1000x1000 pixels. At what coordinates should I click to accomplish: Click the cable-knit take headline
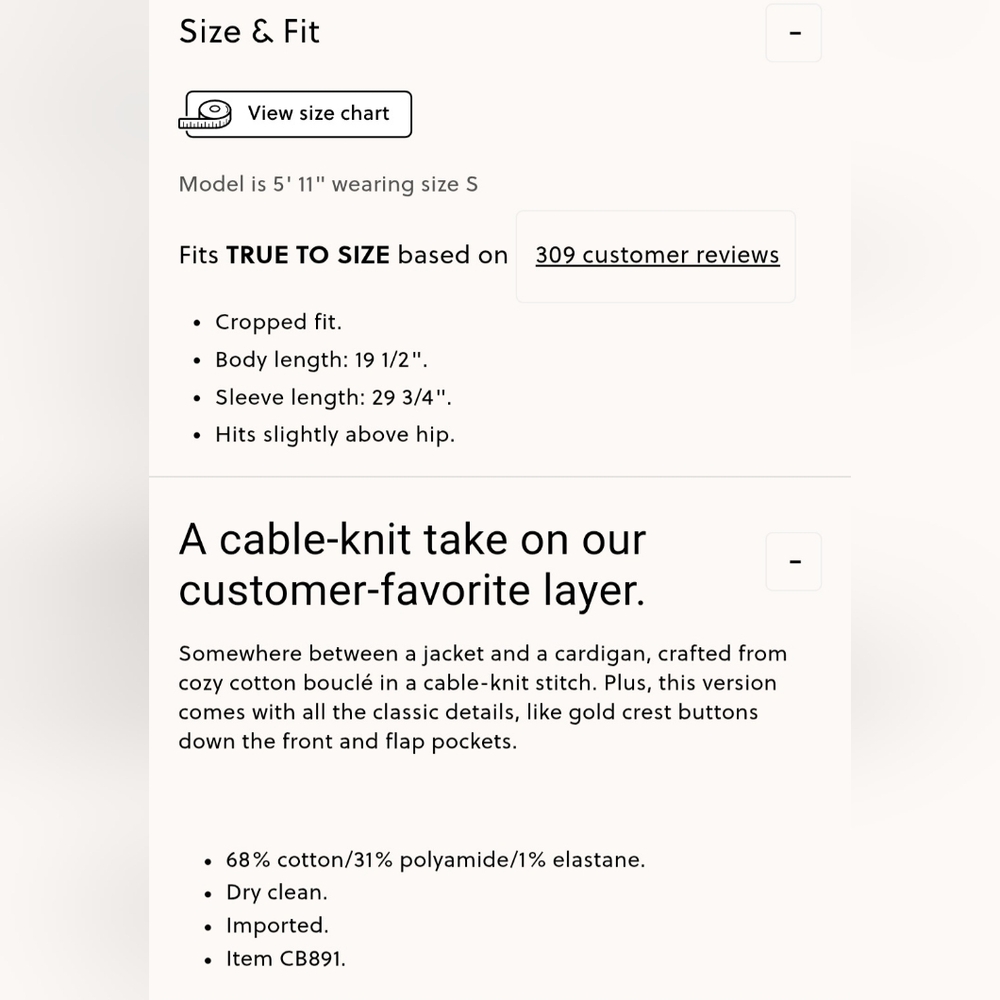pos(412,565)
